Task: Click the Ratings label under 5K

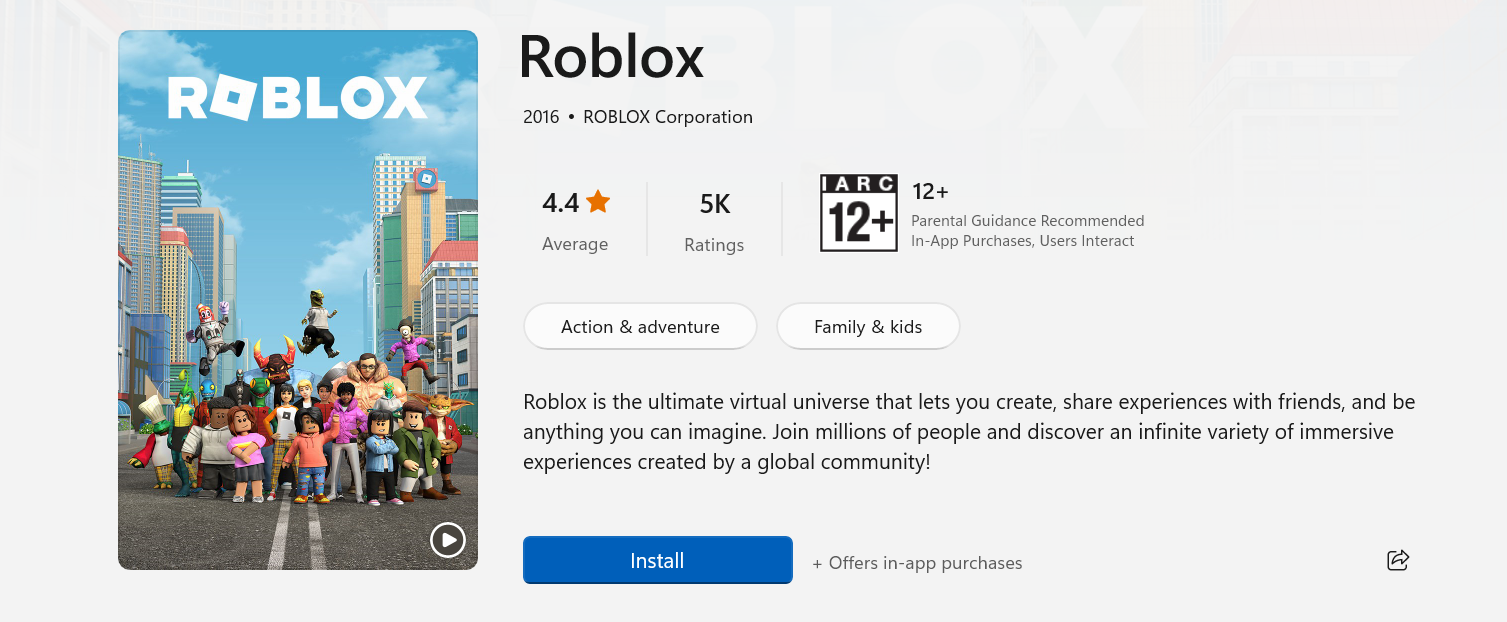Action: tap(714, 245)
